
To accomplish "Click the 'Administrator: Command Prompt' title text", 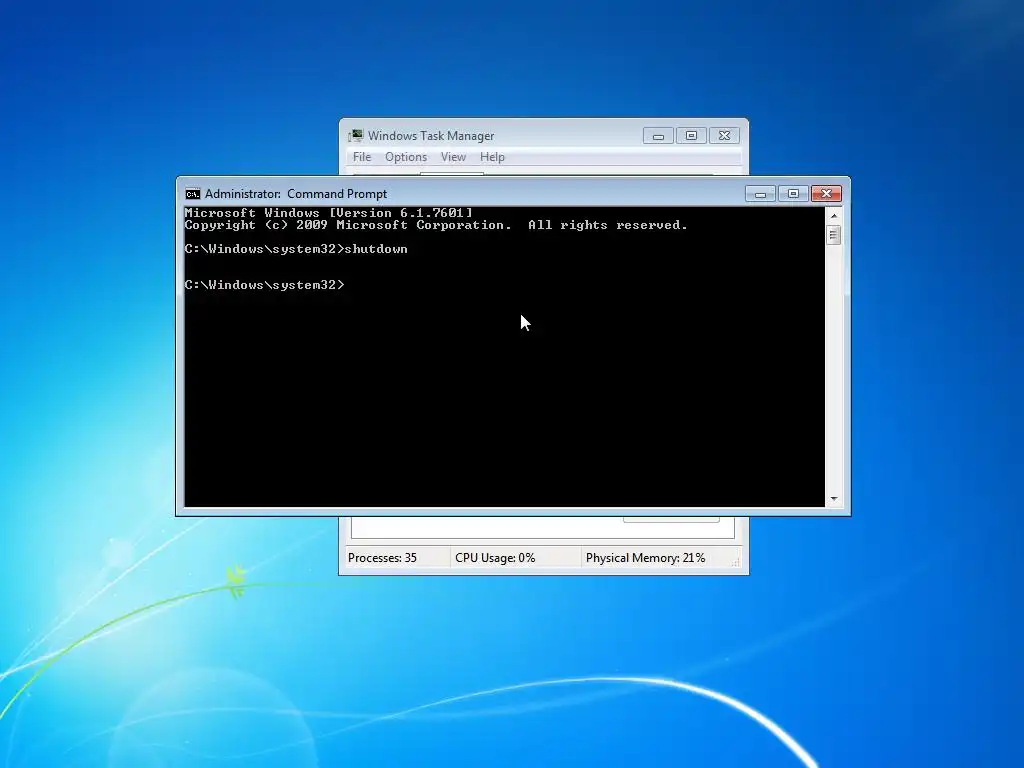I will pyautogui.click(x=296, y=194).
